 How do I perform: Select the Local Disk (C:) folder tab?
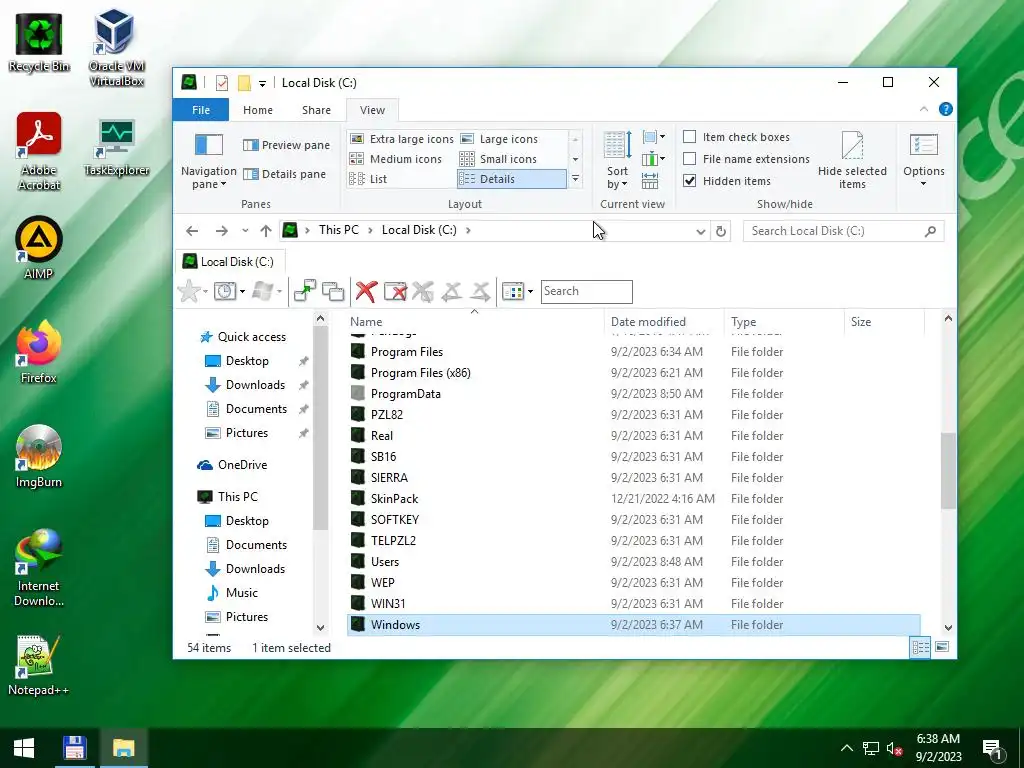click(228, 262)
